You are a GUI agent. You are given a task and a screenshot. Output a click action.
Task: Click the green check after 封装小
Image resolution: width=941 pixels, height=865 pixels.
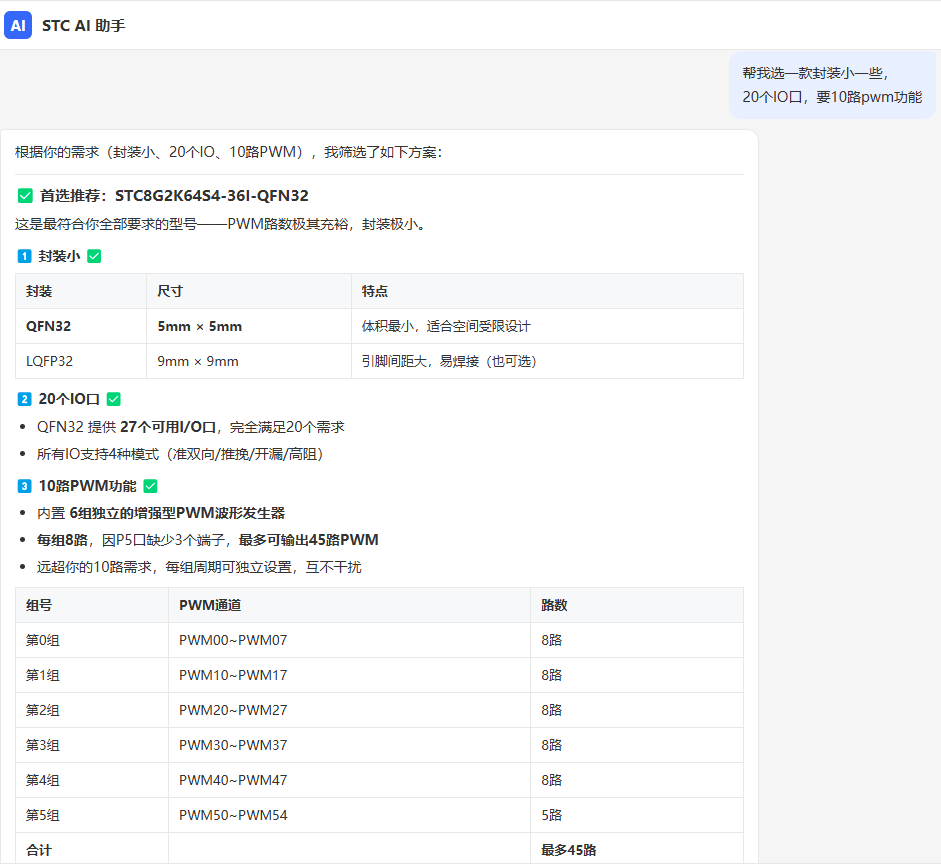click(x=94, y=256)
